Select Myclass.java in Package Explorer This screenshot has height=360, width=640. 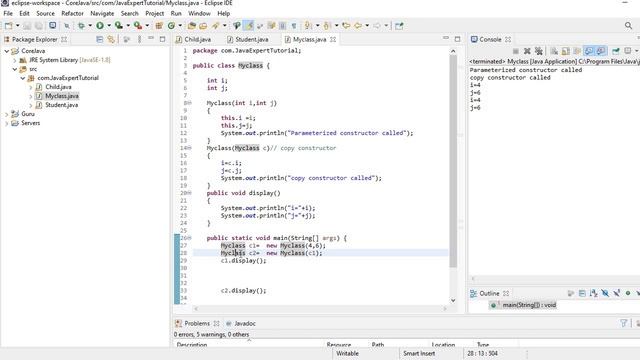pos(62,96)
